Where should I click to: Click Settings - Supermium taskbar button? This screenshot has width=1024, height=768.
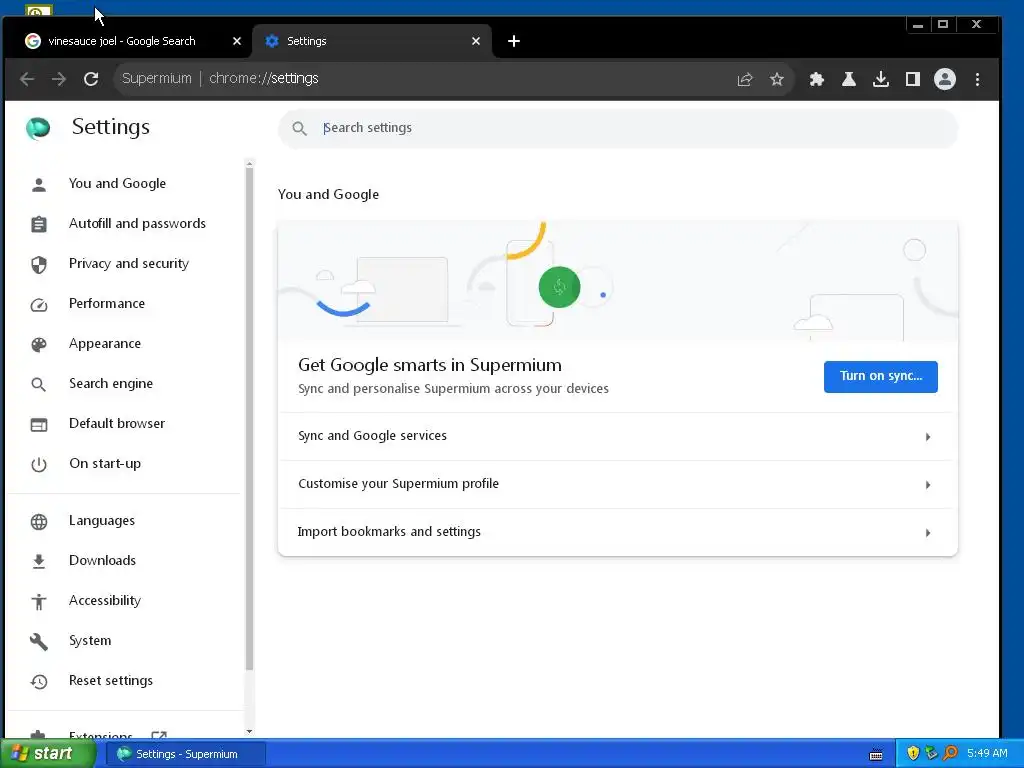click(185, 754)
